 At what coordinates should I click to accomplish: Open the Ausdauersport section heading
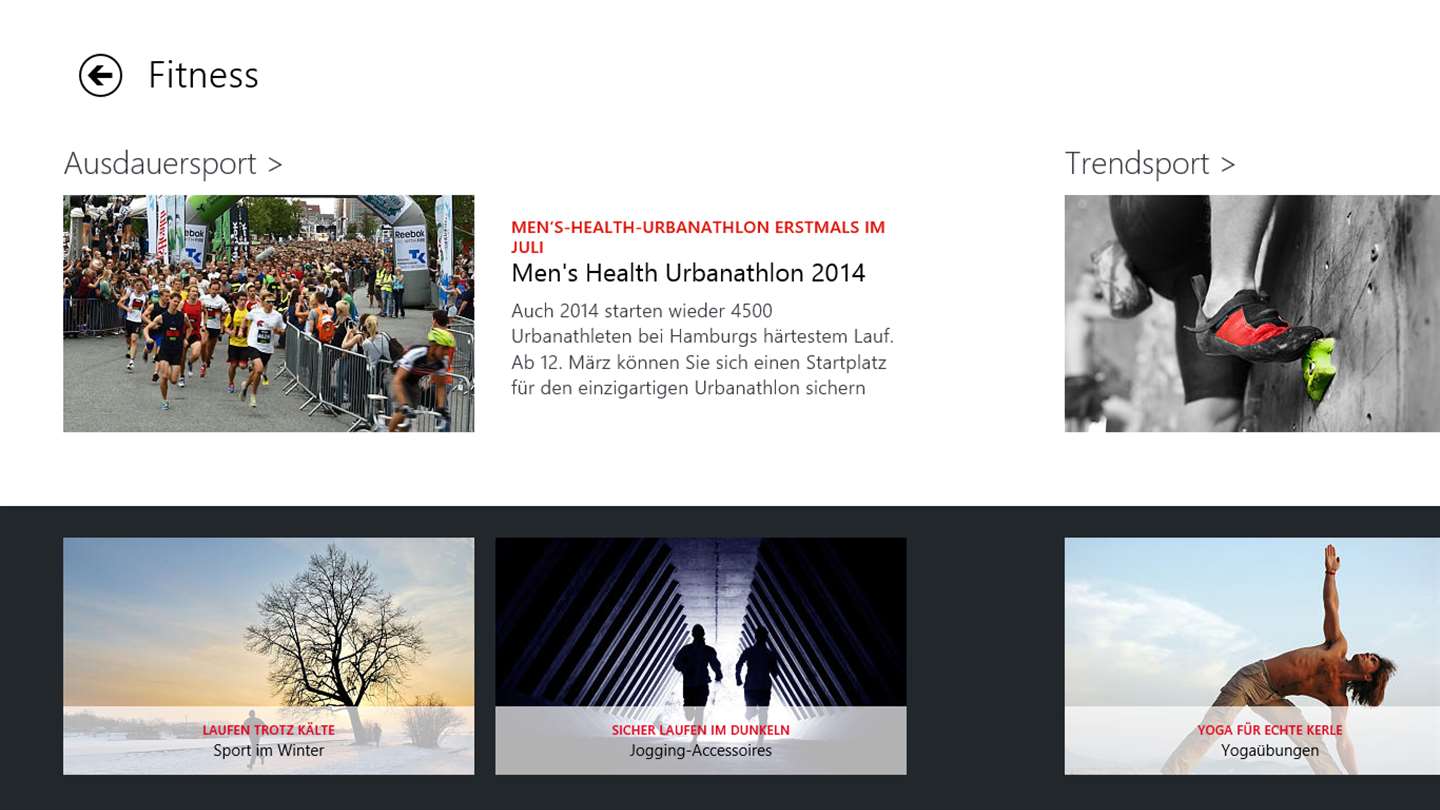click(x=173, y=163)
